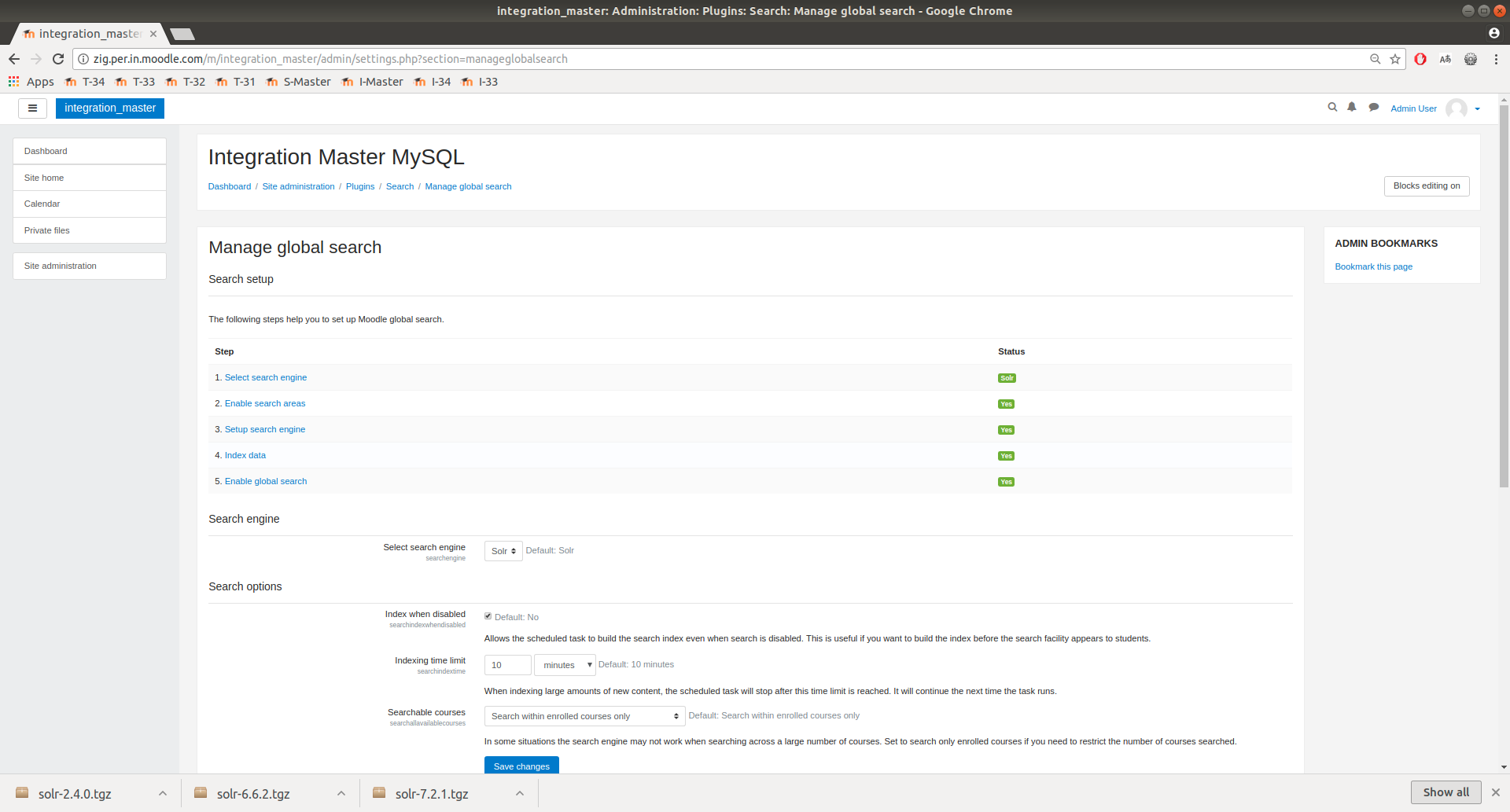Image resolution: width=1510 pixels, height=812 pixels.
Task: Click the integration_master site name button
Action: coord(110,108)
